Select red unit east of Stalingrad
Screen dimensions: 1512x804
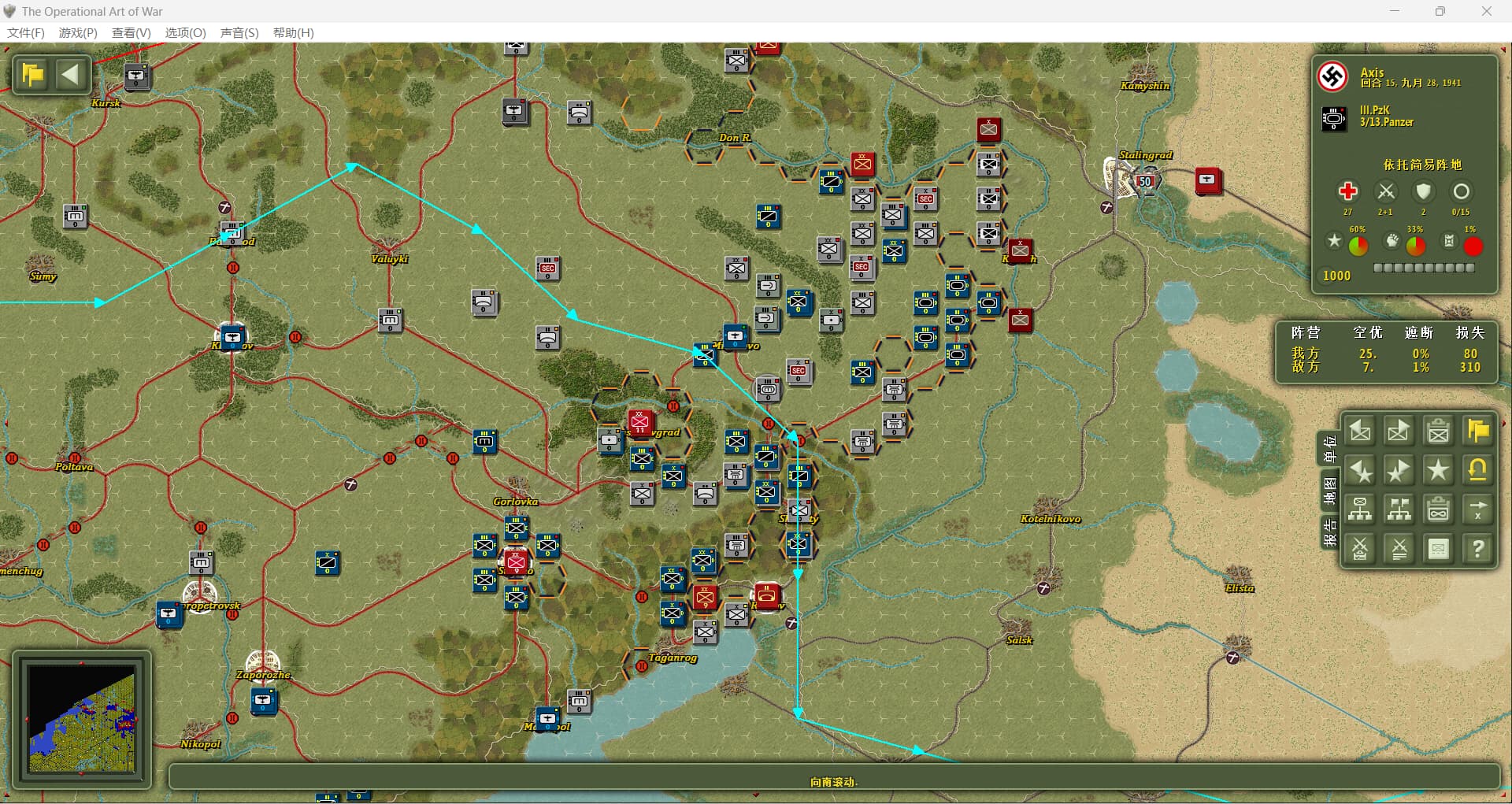(x=1208, y=180)
